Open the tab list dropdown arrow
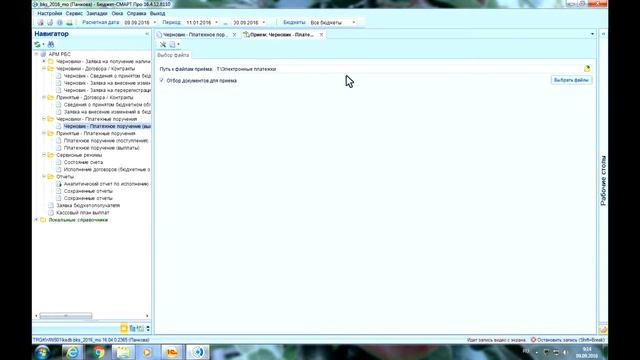 click(592, 34)
